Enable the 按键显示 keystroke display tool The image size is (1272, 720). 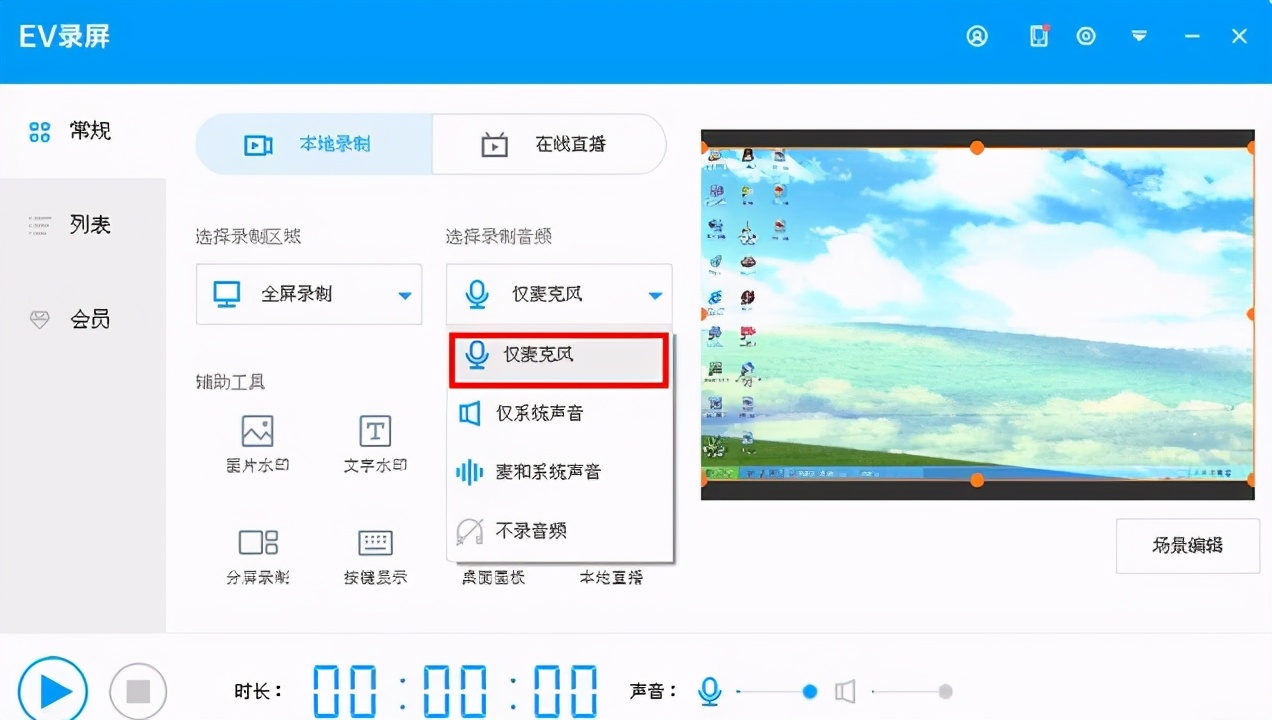click(373, 553)
